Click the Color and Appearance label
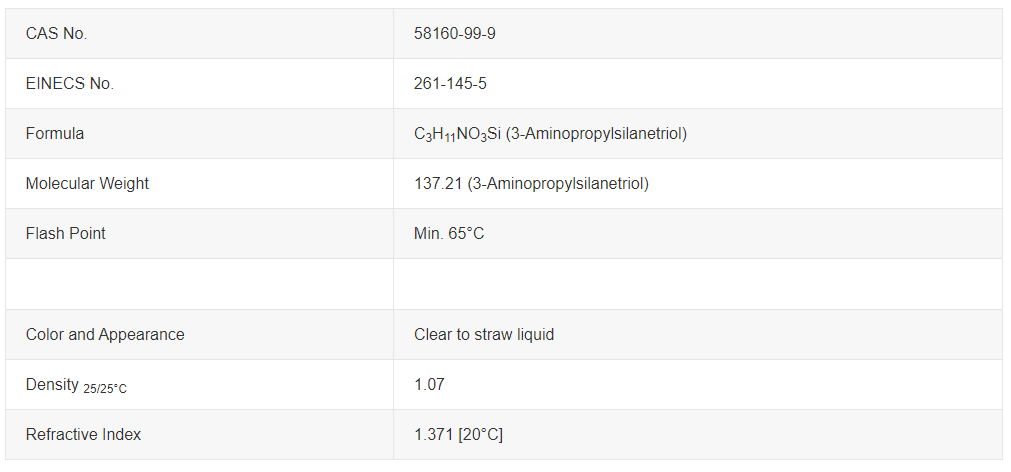 (105, 334)
